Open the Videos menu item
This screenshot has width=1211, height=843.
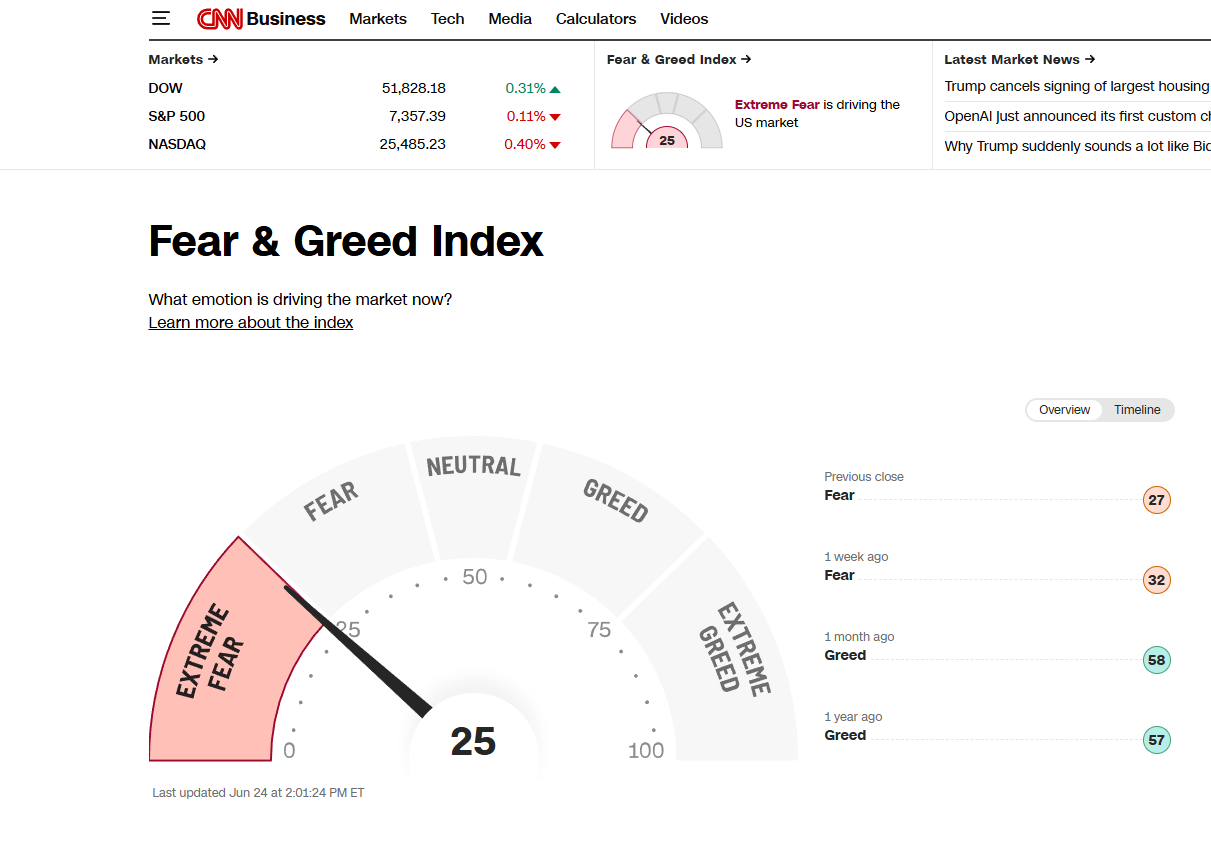pos(684,19)
